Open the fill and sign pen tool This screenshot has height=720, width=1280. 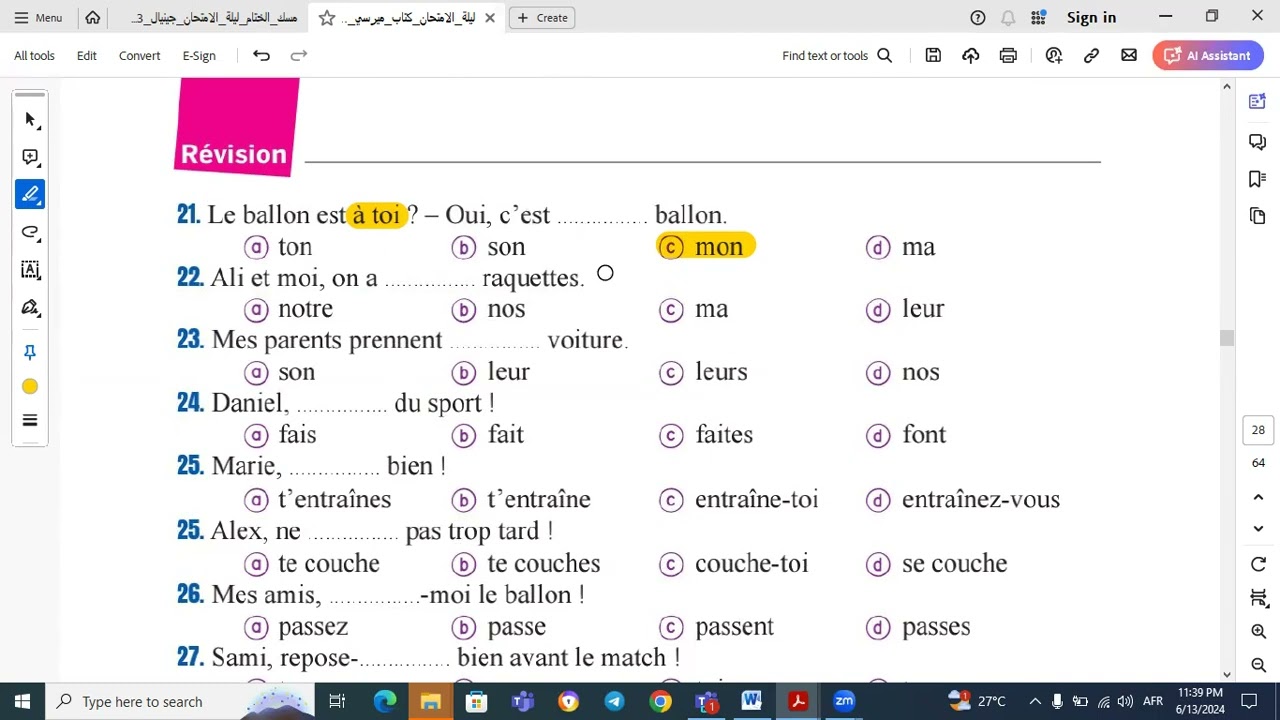pyautogui.click(x=30, y=308)
